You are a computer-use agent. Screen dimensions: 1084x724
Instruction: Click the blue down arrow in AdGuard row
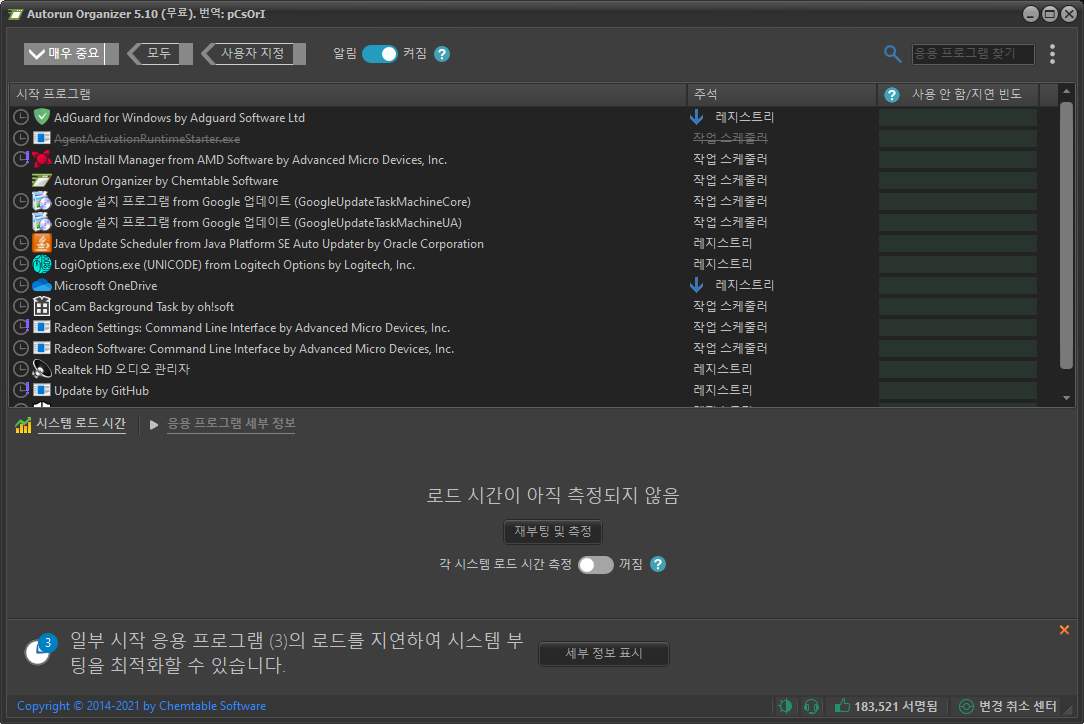697,117
